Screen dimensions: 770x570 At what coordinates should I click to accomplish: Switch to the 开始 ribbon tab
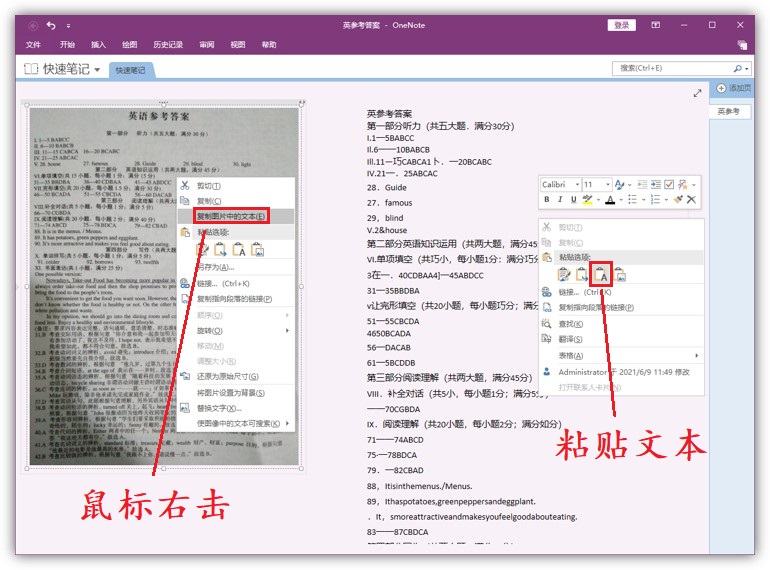pos(67,45)
